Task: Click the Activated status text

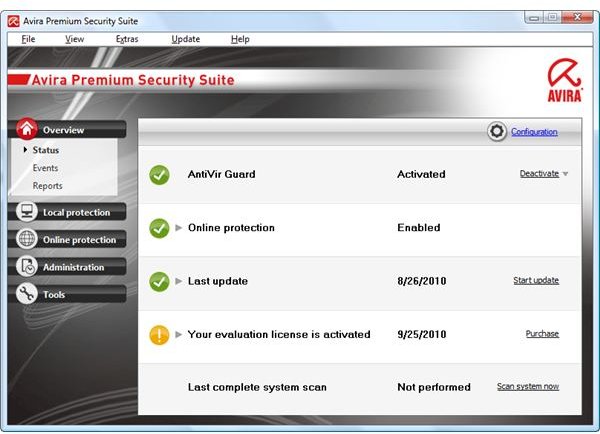Action: coord(421,175)
